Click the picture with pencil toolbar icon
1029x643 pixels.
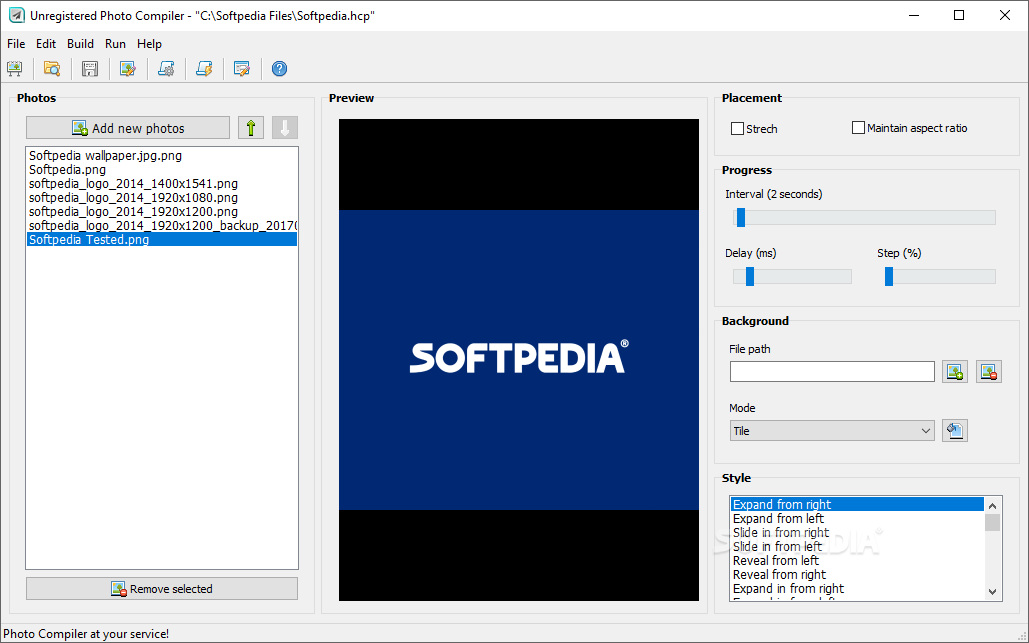click(x=128, y=68)
